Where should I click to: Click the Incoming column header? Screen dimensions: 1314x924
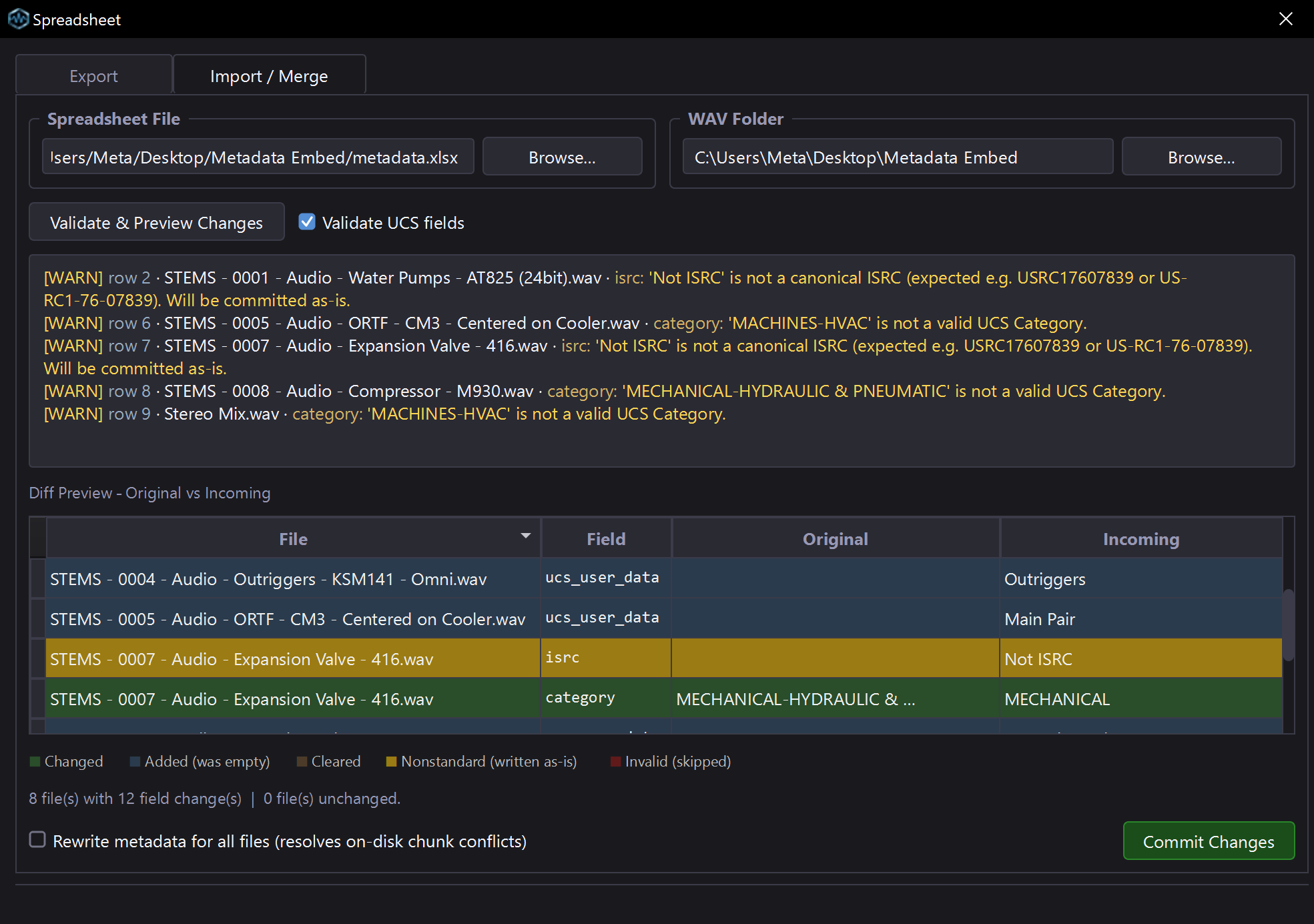[1140, 538]
